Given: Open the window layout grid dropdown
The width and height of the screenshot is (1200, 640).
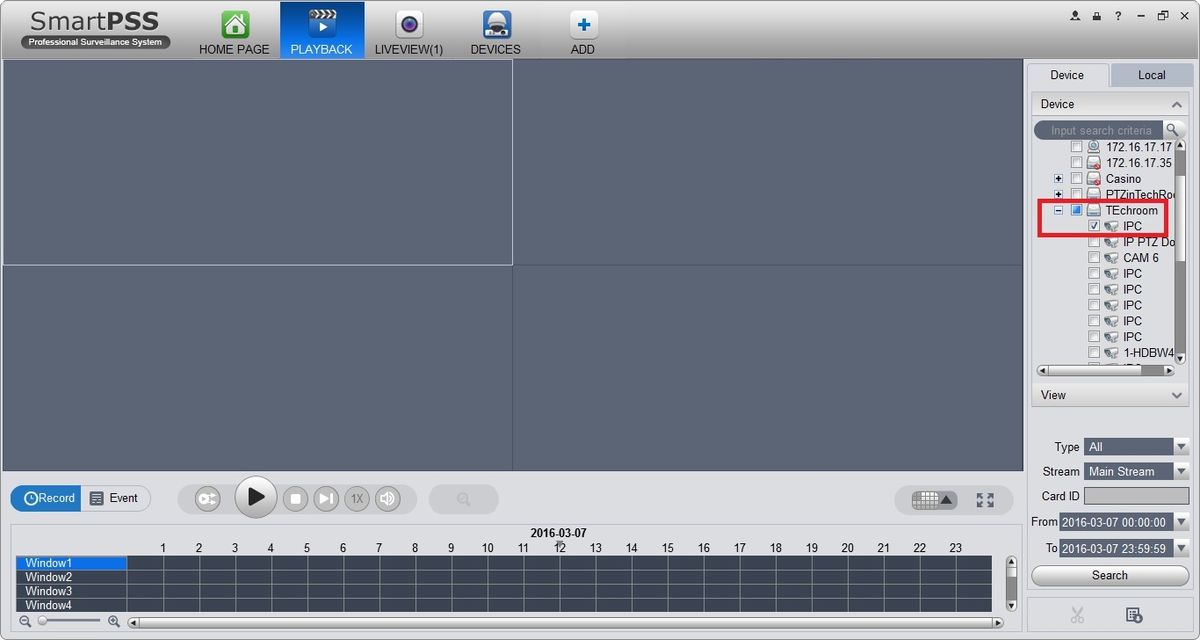Looking at the screenshot, I should 934,499.
